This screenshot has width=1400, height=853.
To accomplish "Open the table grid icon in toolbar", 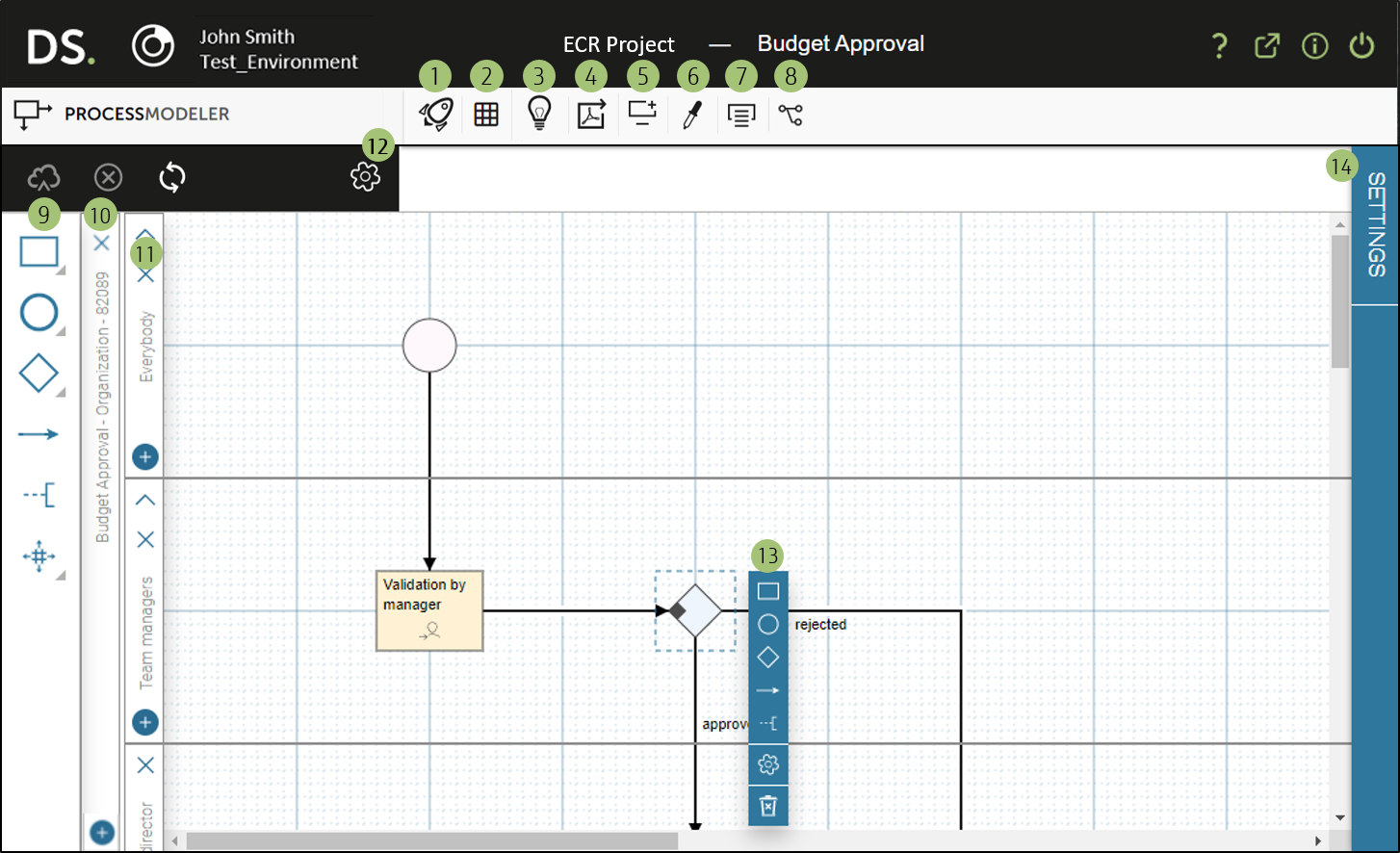I will 486,115.
